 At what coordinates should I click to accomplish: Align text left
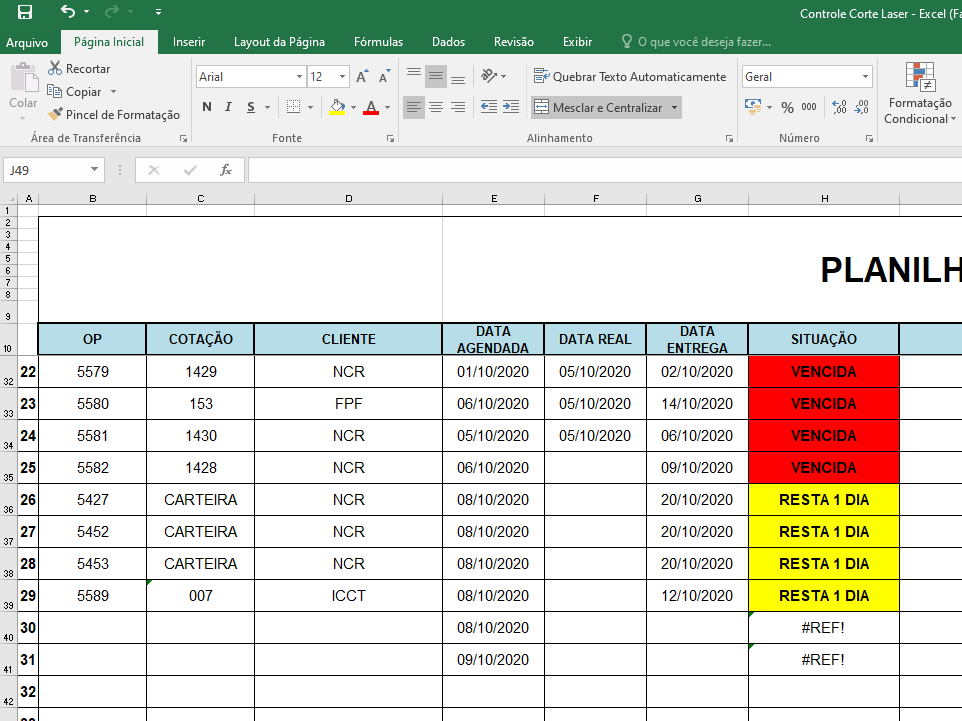(x=414, y=107)
